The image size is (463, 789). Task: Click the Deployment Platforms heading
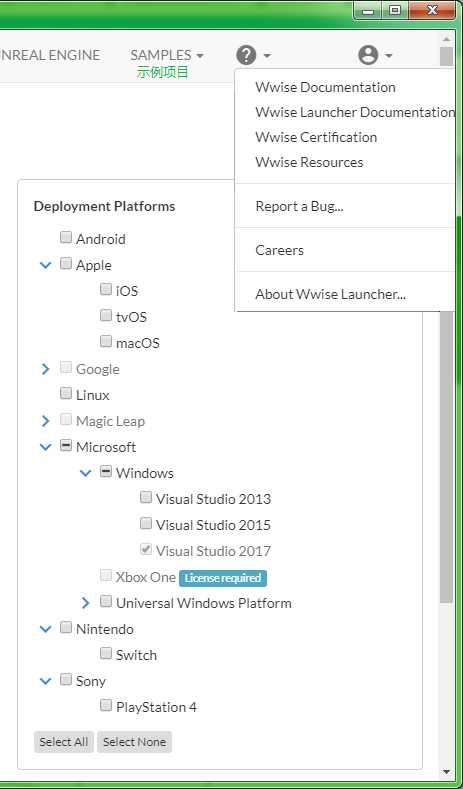click(105, 206)
